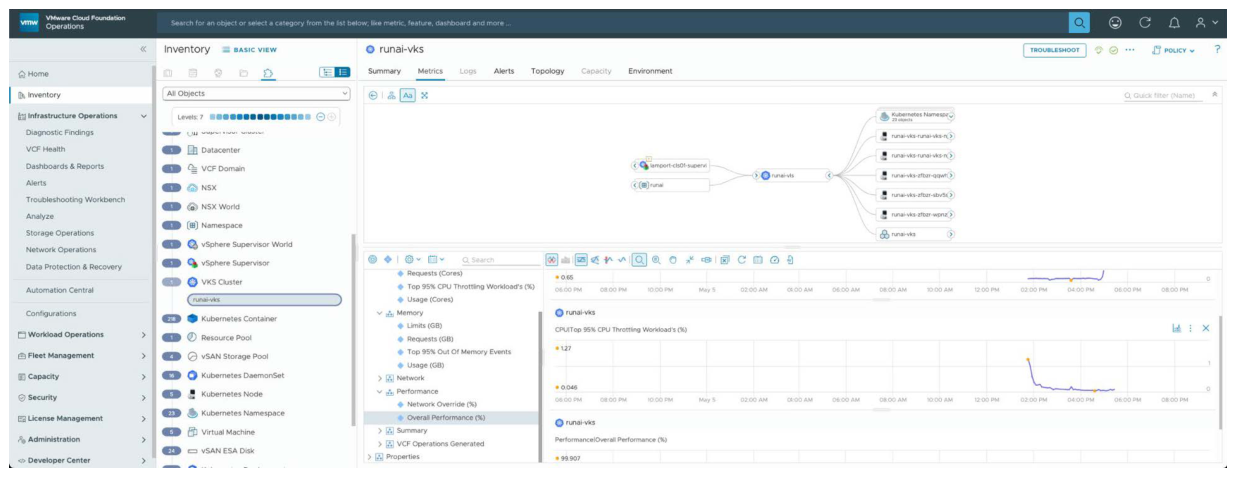Expand the Network metric group
The image size is (1236, 477).
tap(380, 378)
